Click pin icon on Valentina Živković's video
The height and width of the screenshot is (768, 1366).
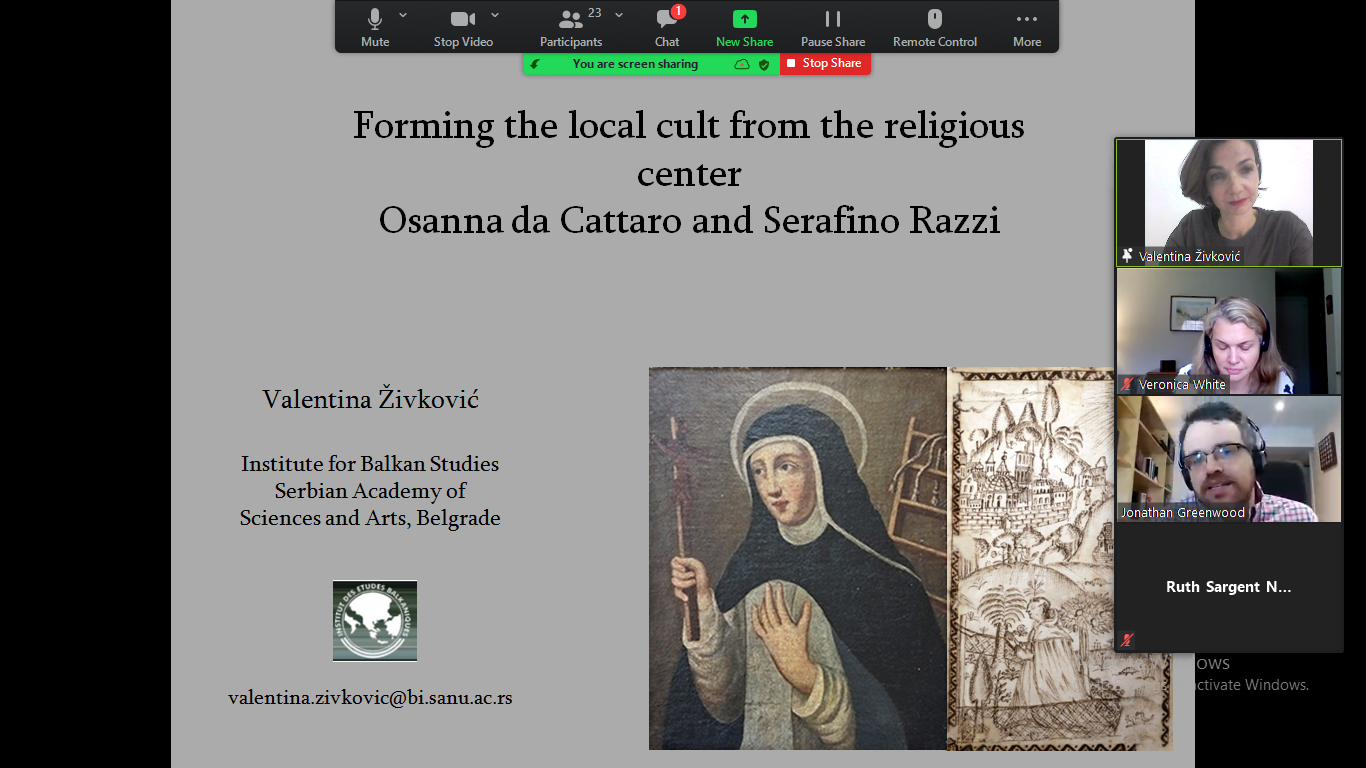pos(1127,256)
